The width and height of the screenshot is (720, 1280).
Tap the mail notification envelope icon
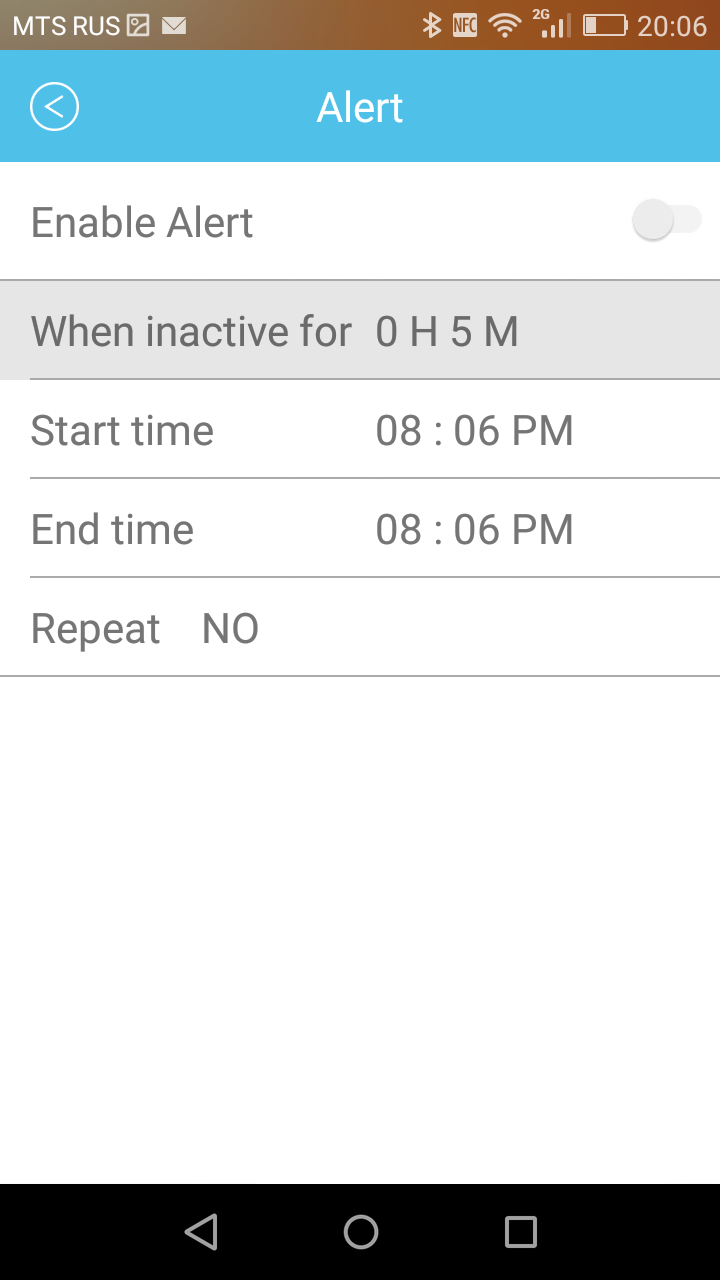pos(174,25)
